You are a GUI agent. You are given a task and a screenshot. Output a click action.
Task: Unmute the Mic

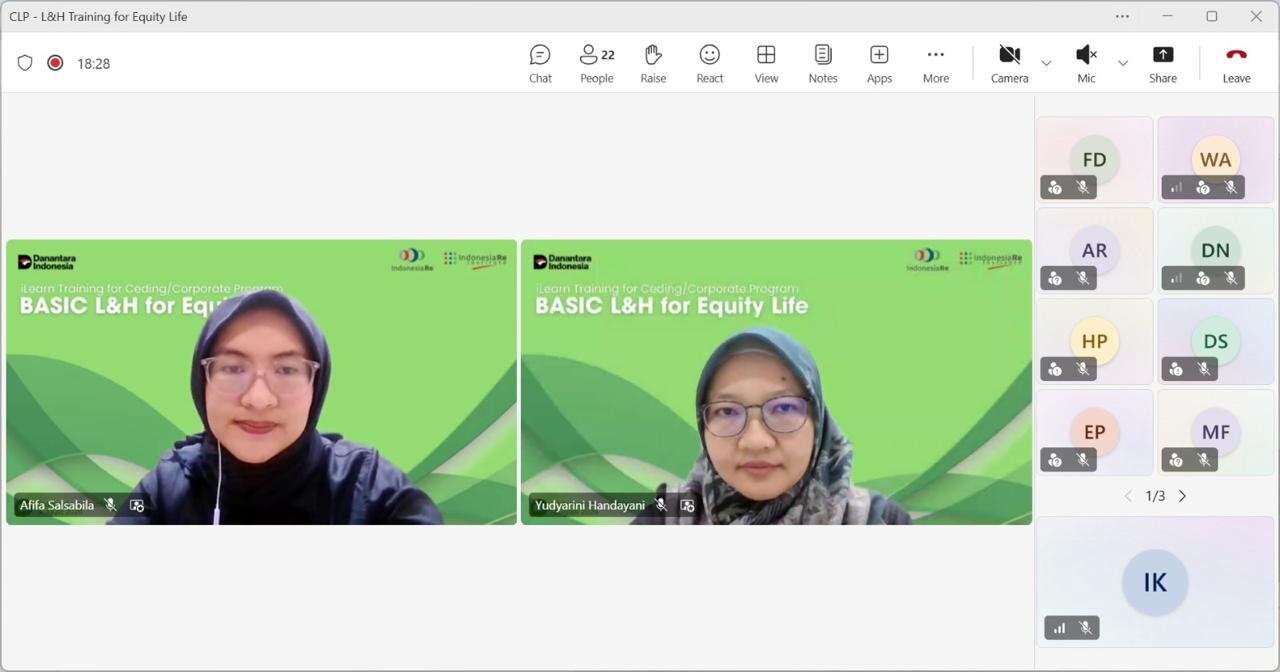[1086, 64]
